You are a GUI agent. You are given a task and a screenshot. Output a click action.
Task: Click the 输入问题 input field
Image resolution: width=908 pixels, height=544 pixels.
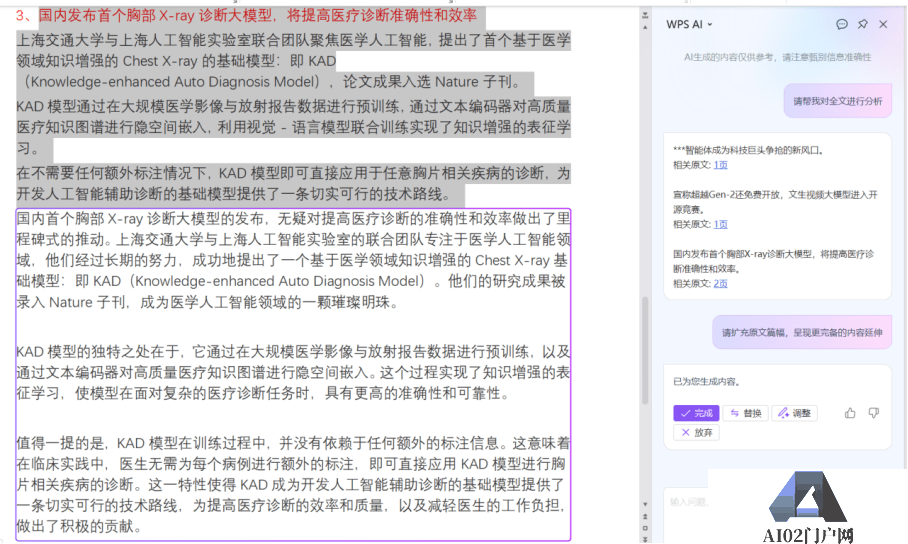[x=689, y=502]
